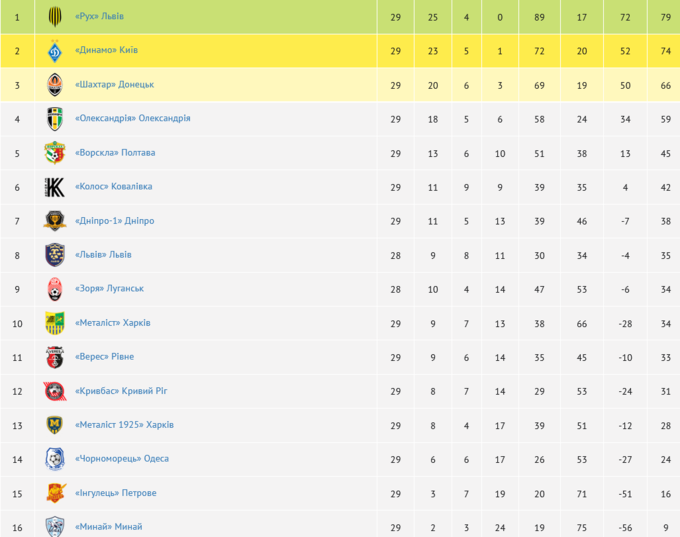The width and height of the screenshot is (680, 537).
Task: Follow the «Шахтар» Донецьк link
Action: pyautogui.click(x=114, y=85)
